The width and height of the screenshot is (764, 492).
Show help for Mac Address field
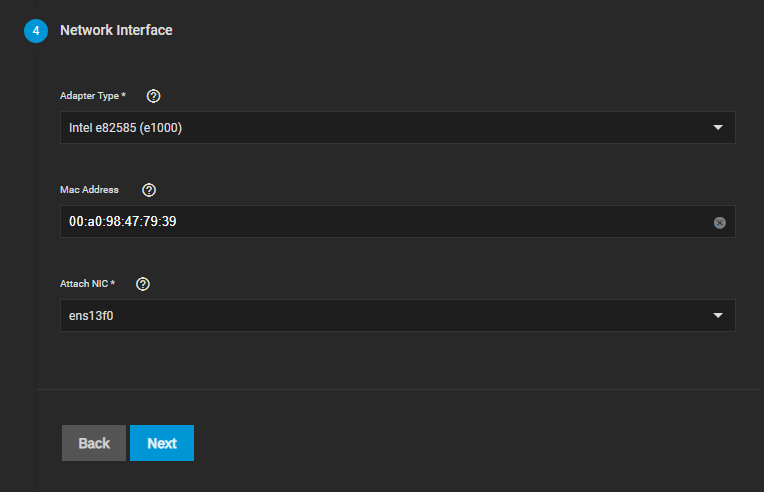(x=149, y=190)
